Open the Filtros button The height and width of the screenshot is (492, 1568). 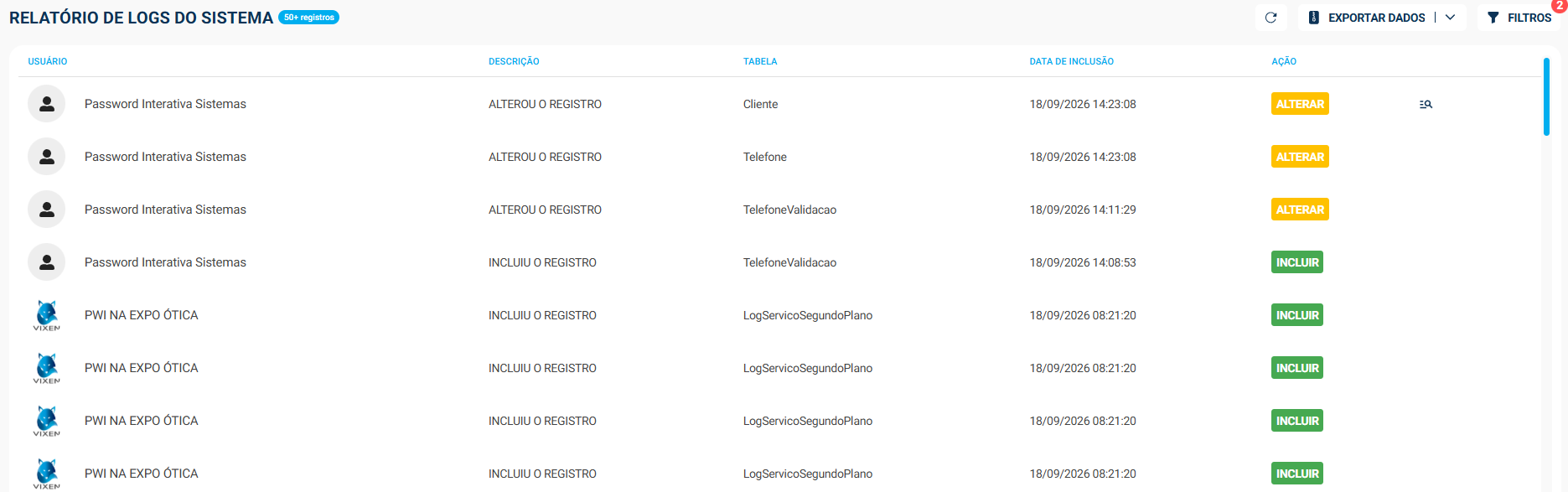coord(1519,18)
